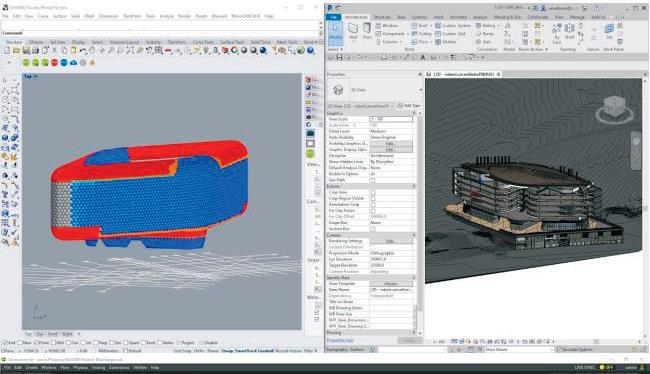Open the Architecture ribbon tab
Image resolution: width=650 pixels, height=374 pixels.
[x=356, y=17]
